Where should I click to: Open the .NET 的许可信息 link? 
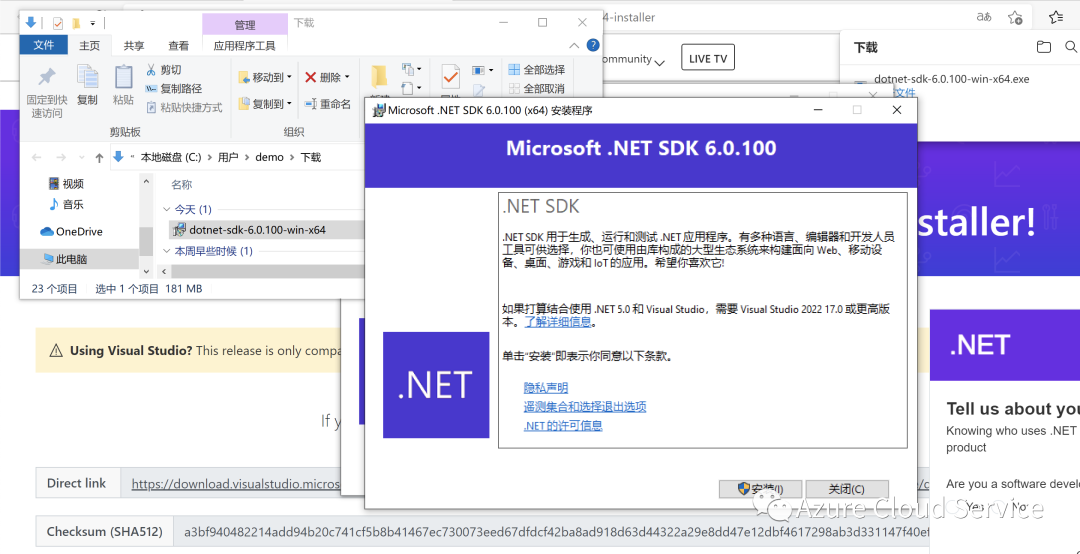click(563, 425)
